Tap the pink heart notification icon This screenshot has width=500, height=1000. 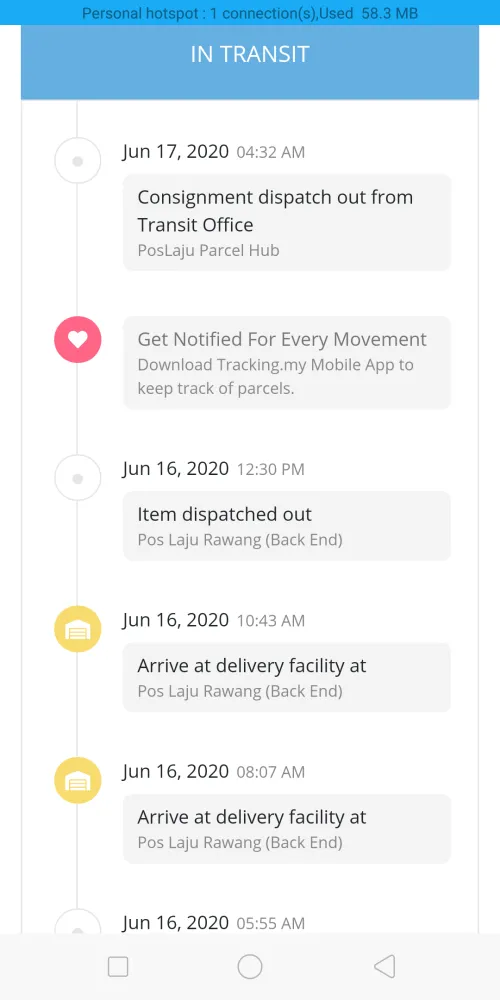click(78, 339)
